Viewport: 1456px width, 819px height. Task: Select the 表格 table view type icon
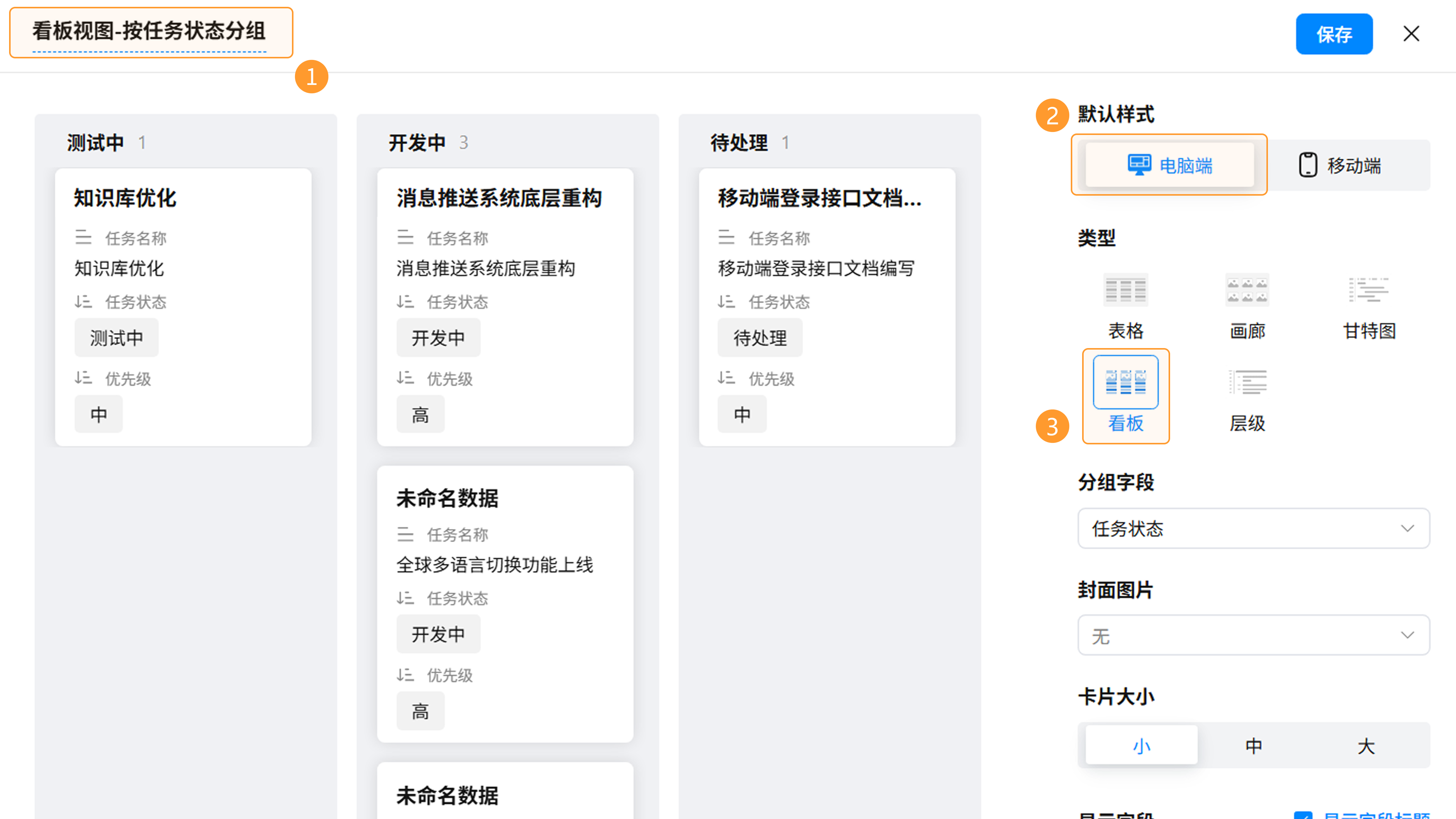[x=1125, y=290]
